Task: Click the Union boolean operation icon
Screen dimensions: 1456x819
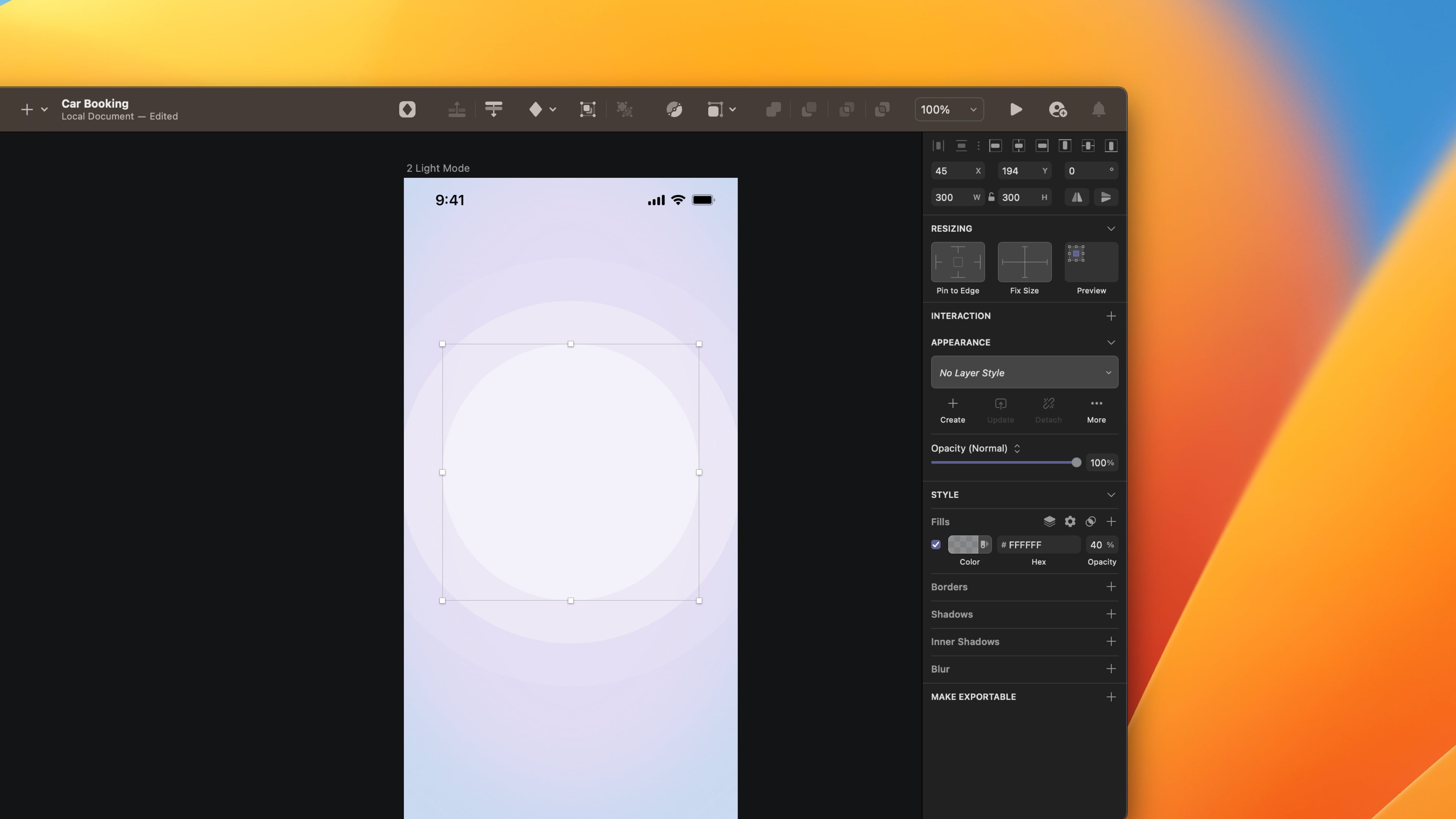Action: click(773, 109)
